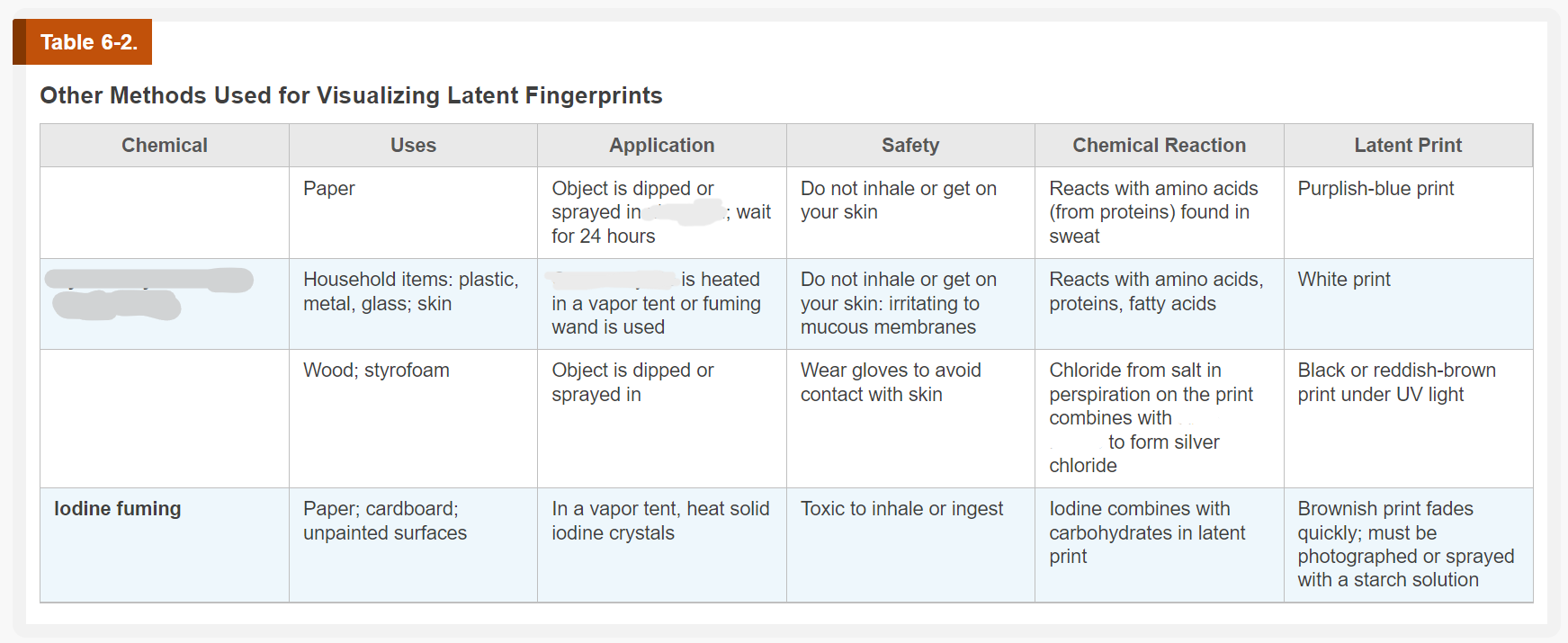Viewport: 1568px width, 643px height.
Task: Click the White print cell
Action: [x=1344, y=280]
